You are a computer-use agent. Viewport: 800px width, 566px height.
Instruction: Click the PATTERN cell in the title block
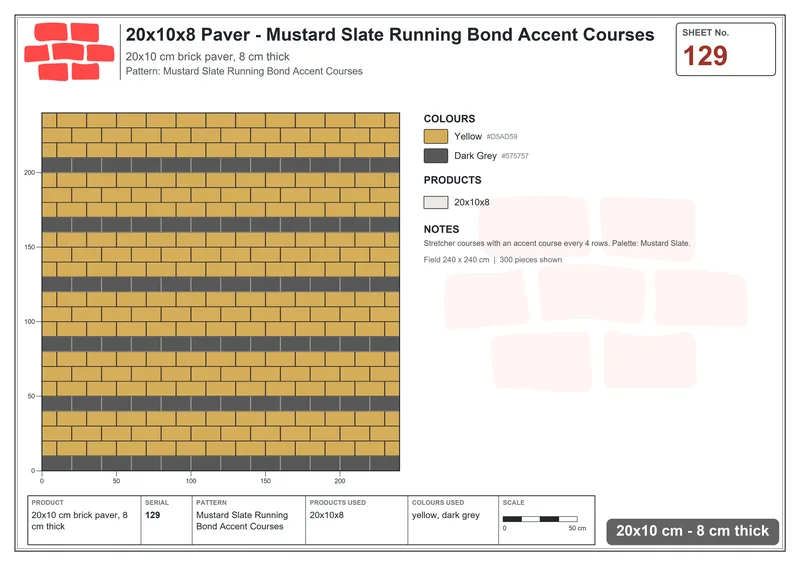tap(248, 520)
